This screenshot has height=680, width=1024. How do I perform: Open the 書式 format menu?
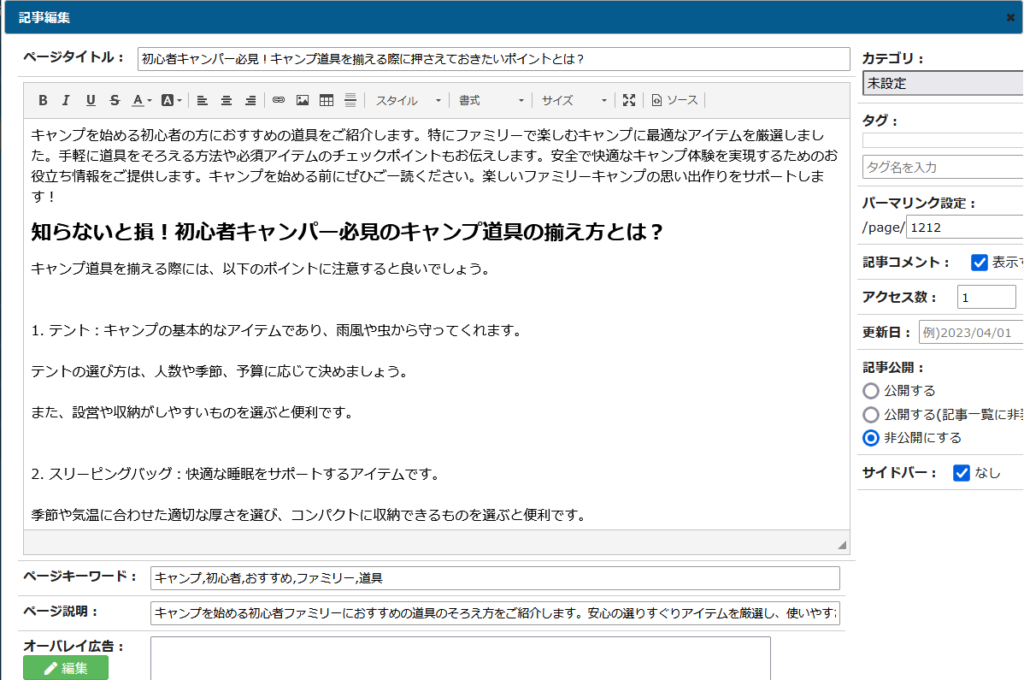(491, 100)
